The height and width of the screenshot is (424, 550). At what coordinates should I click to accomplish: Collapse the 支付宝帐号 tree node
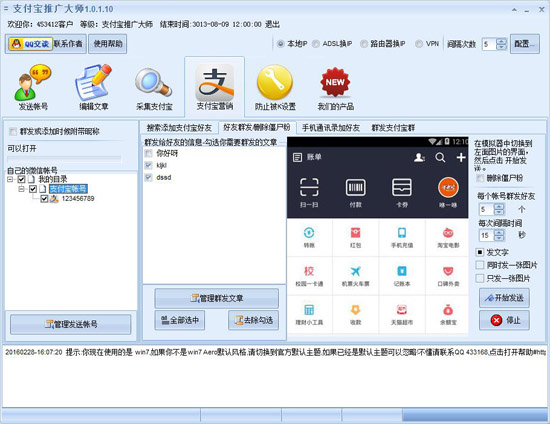21,189
